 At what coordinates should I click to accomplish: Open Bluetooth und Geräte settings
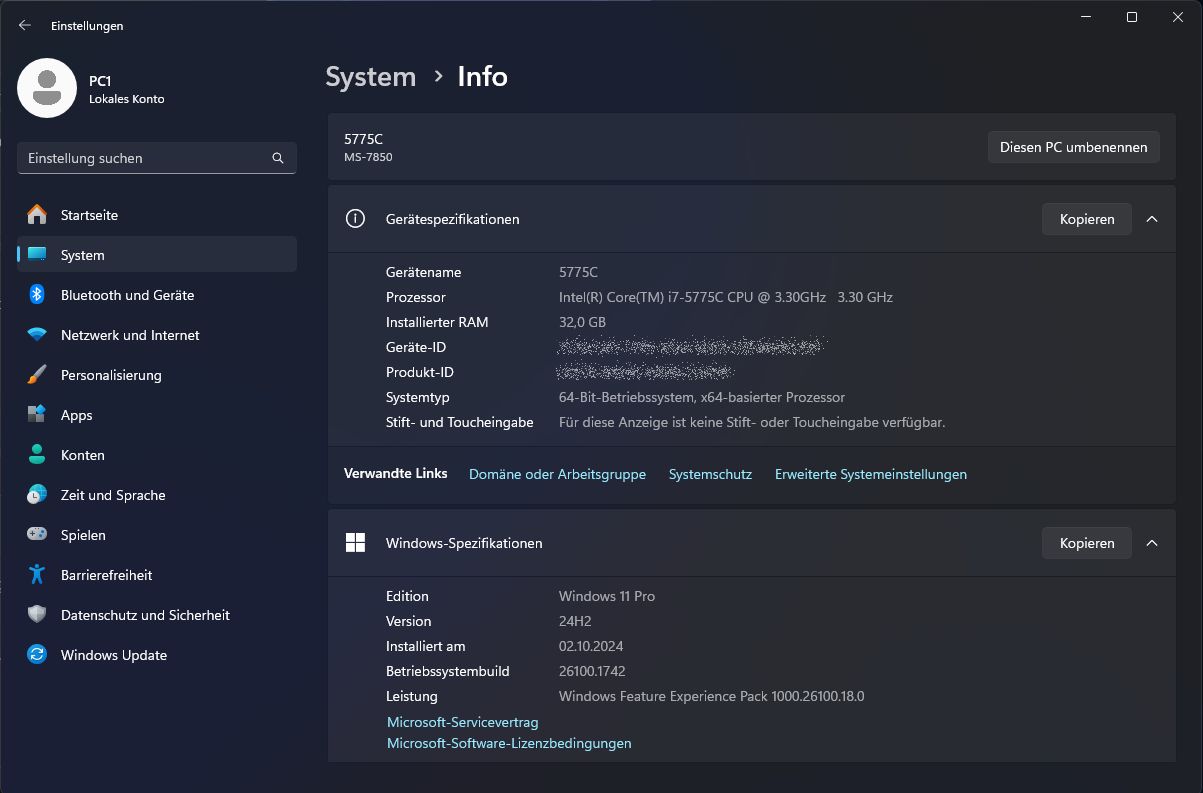157,295
